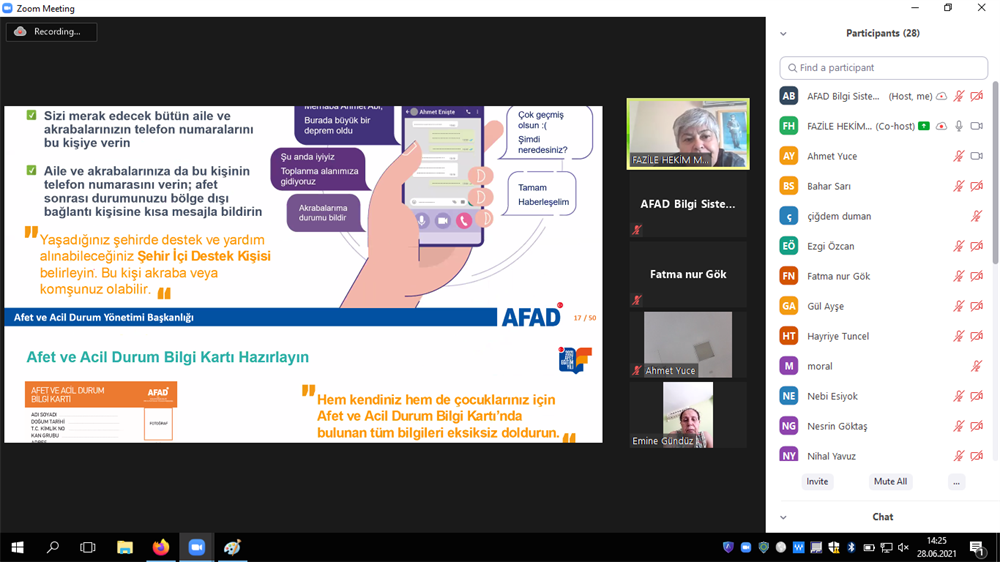Click the shared AFAD presentation slide
Screen dimensions: 1000x562
(303, 274)
